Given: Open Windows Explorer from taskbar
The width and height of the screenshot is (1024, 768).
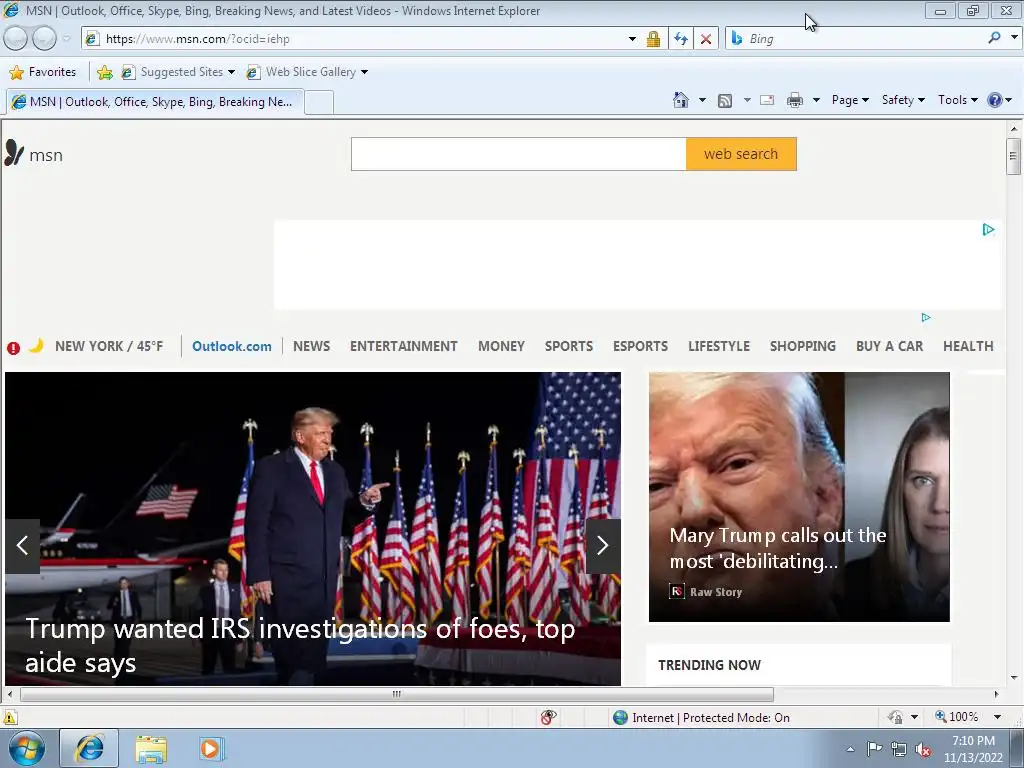Looking at the screenshot, I should [151, 749].
